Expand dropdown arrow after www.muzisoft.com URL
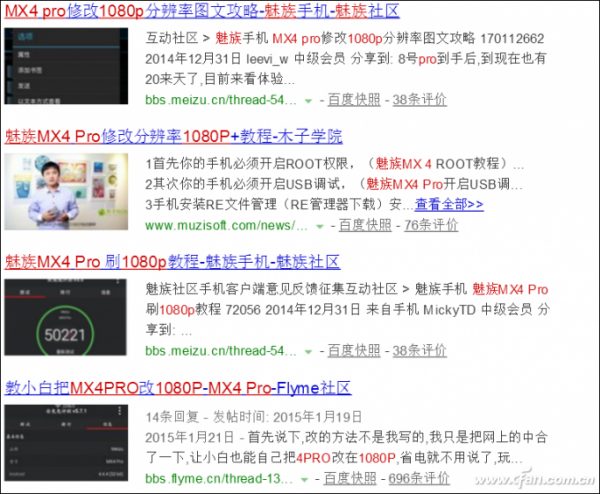The height and width of the screenshot is (494, 600). 320,227
